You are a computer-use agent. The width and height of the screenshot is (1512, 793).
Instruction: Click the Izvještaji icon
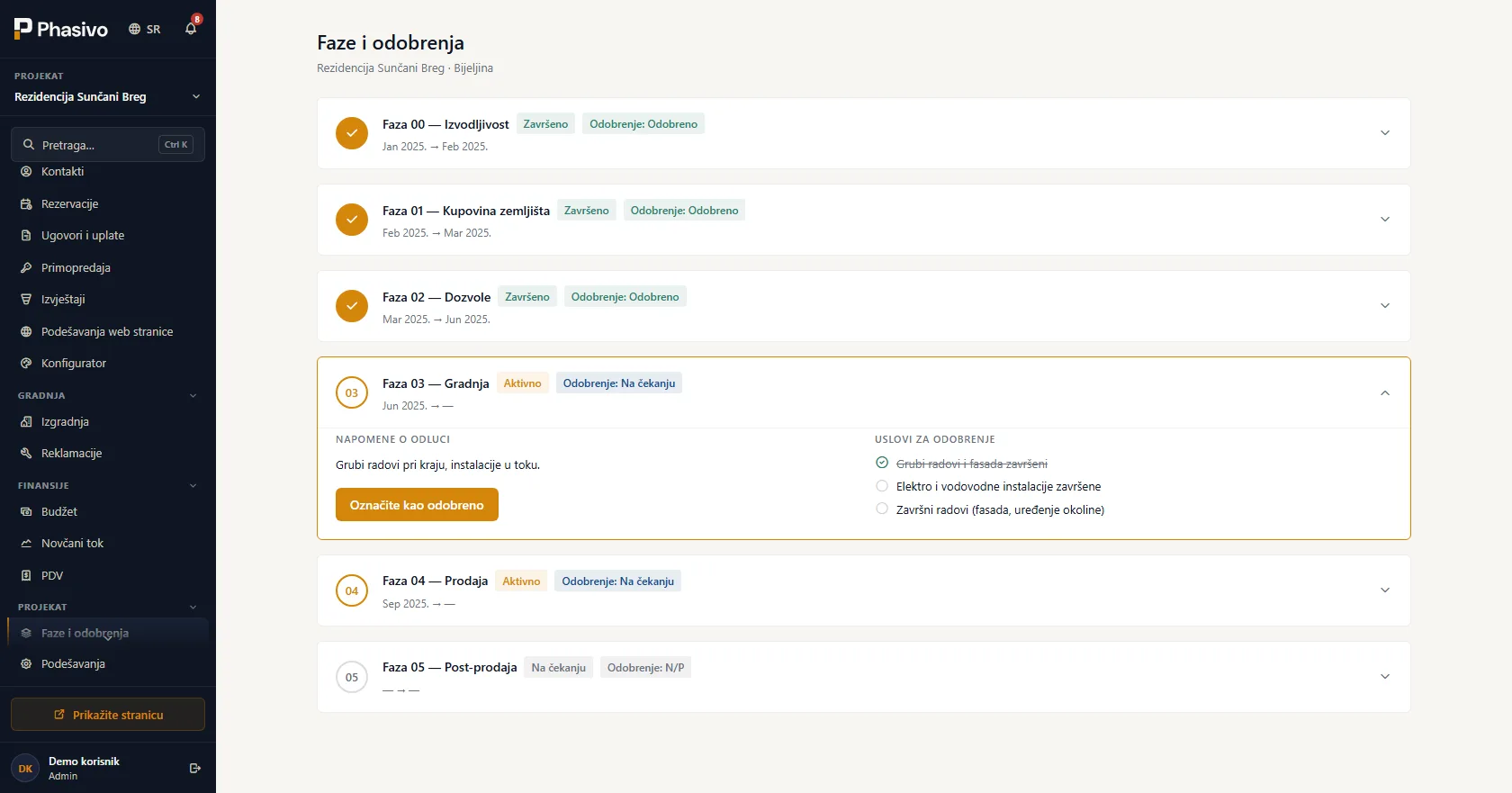[26, 299]
